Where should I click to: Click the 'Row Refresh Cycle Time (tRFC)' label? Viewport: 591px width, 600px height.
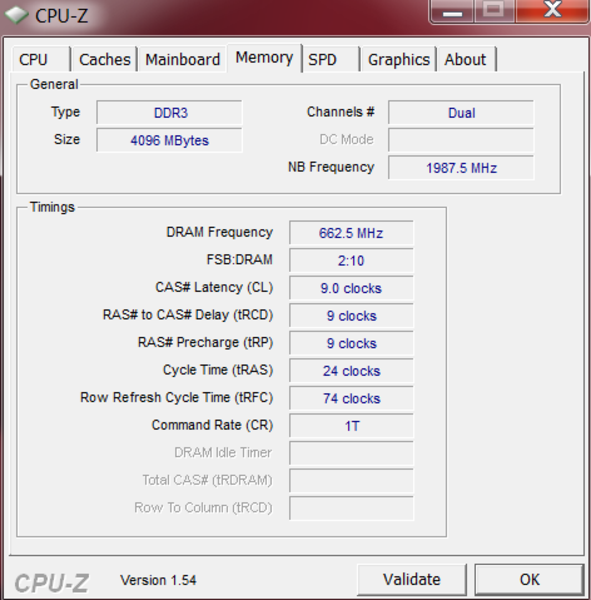click(176, 397)
